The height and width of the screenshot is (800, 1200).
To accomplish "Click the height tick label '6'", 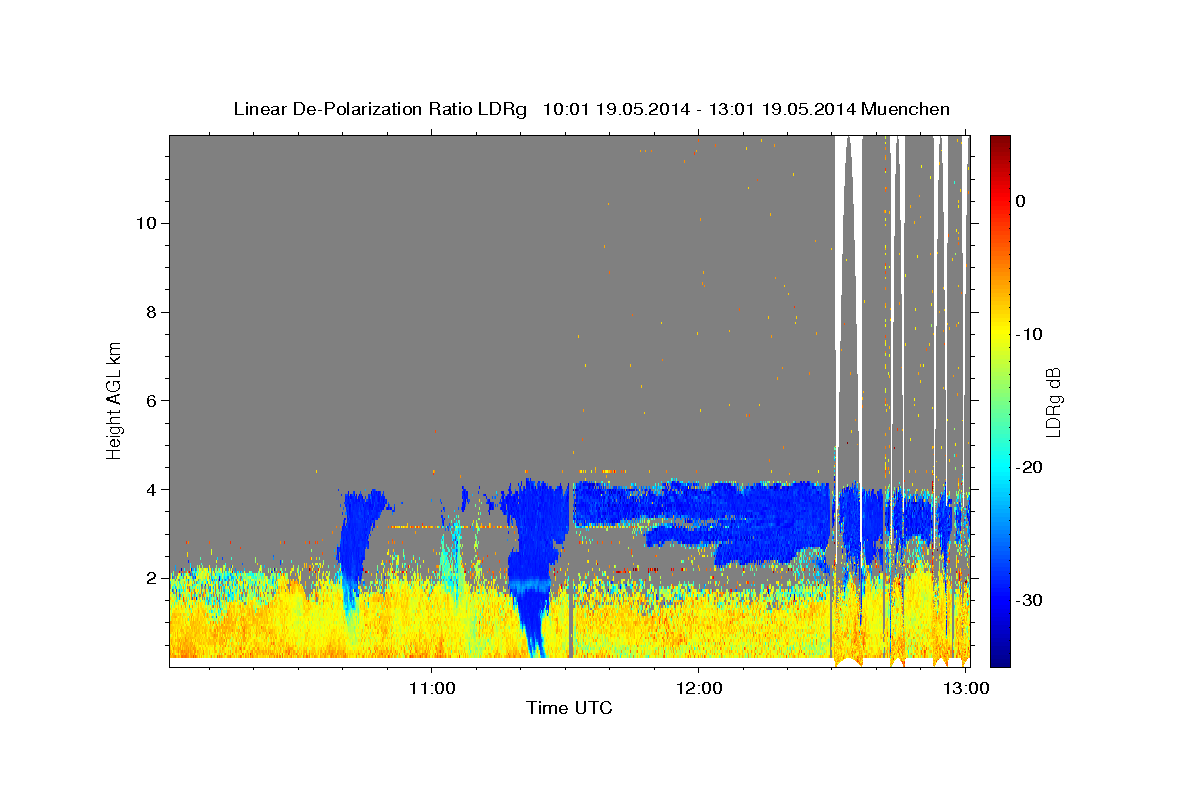I will click(151, 400).
